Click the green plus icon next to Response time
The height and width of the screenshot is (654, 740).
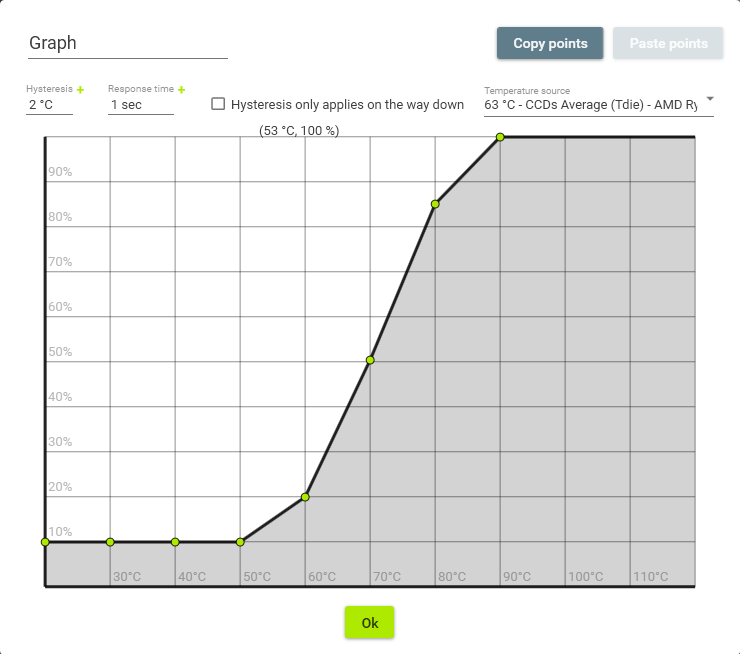tap(182, 90)
